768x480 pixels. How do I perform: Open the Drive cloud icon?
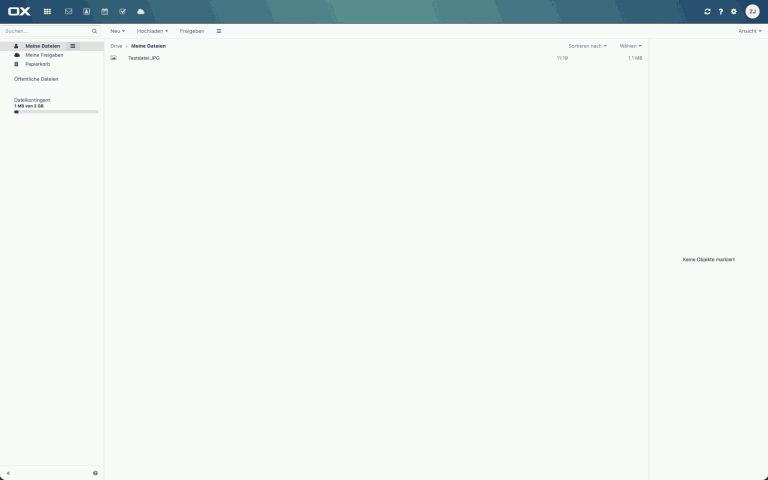(x=141, y=11)
